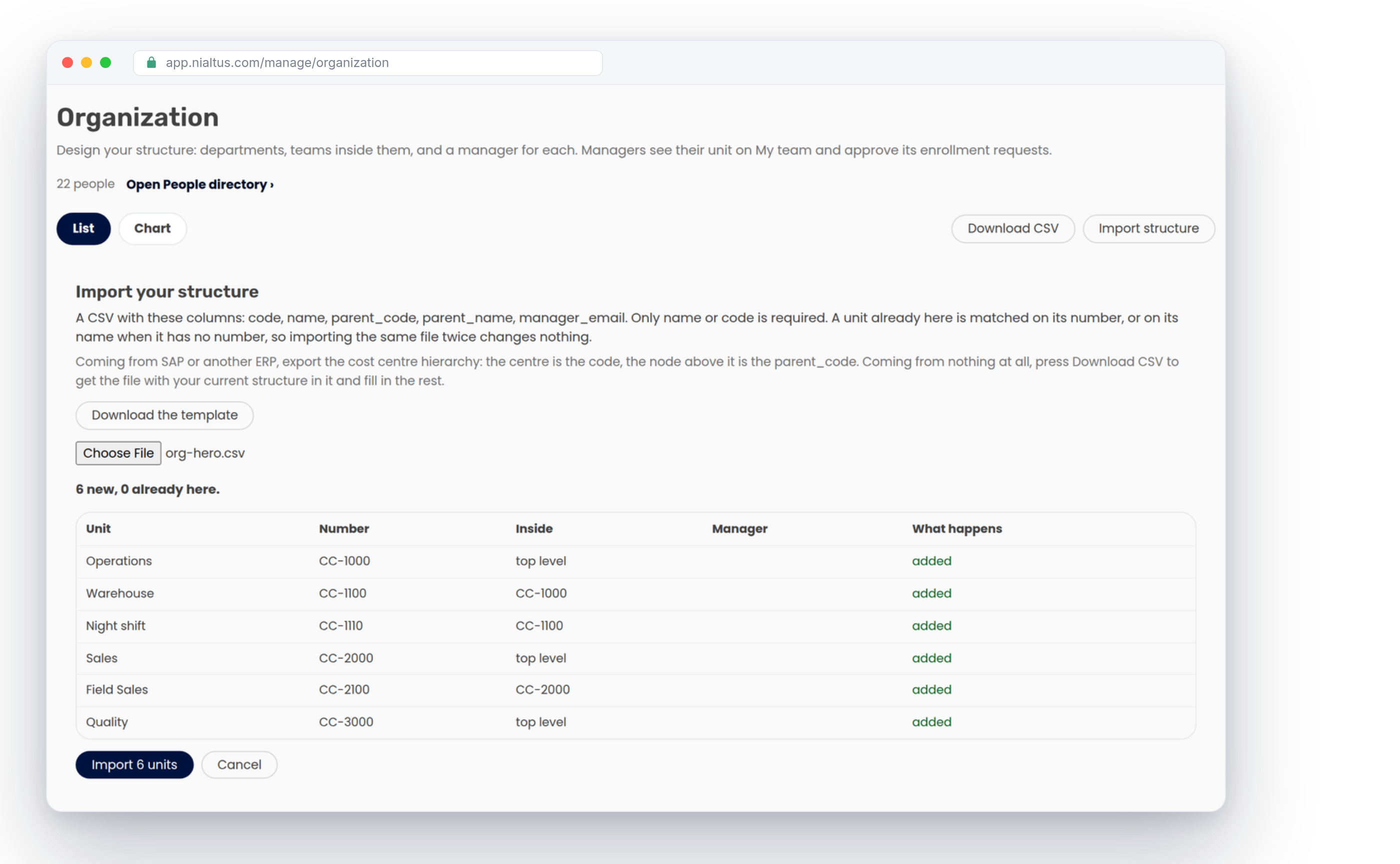The width and height of the screenshot is (1400, 864).
Task: Click the yellow minimize window dot
Action: 86,62
